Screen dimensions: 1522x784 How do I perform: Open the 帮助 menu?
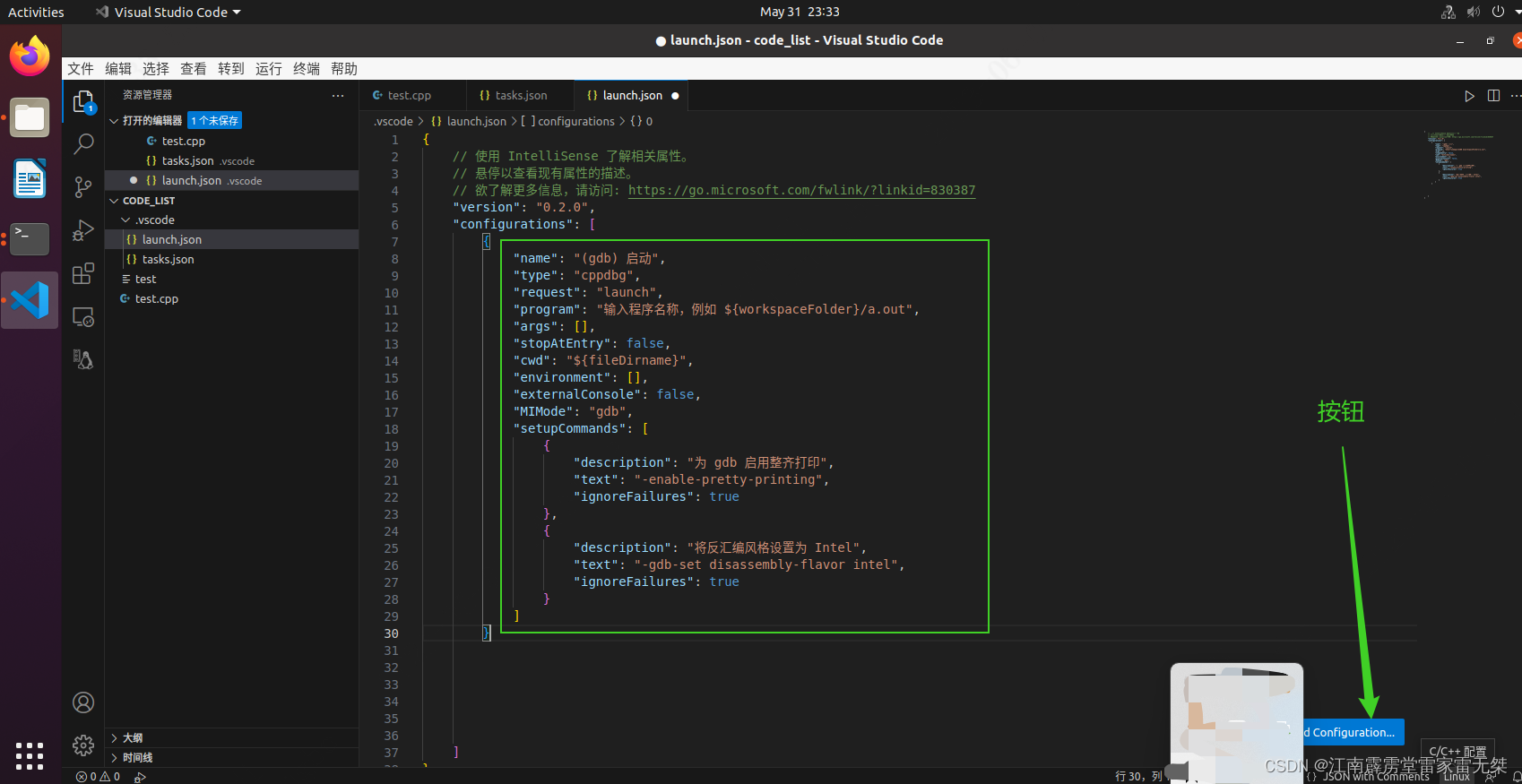344,69
